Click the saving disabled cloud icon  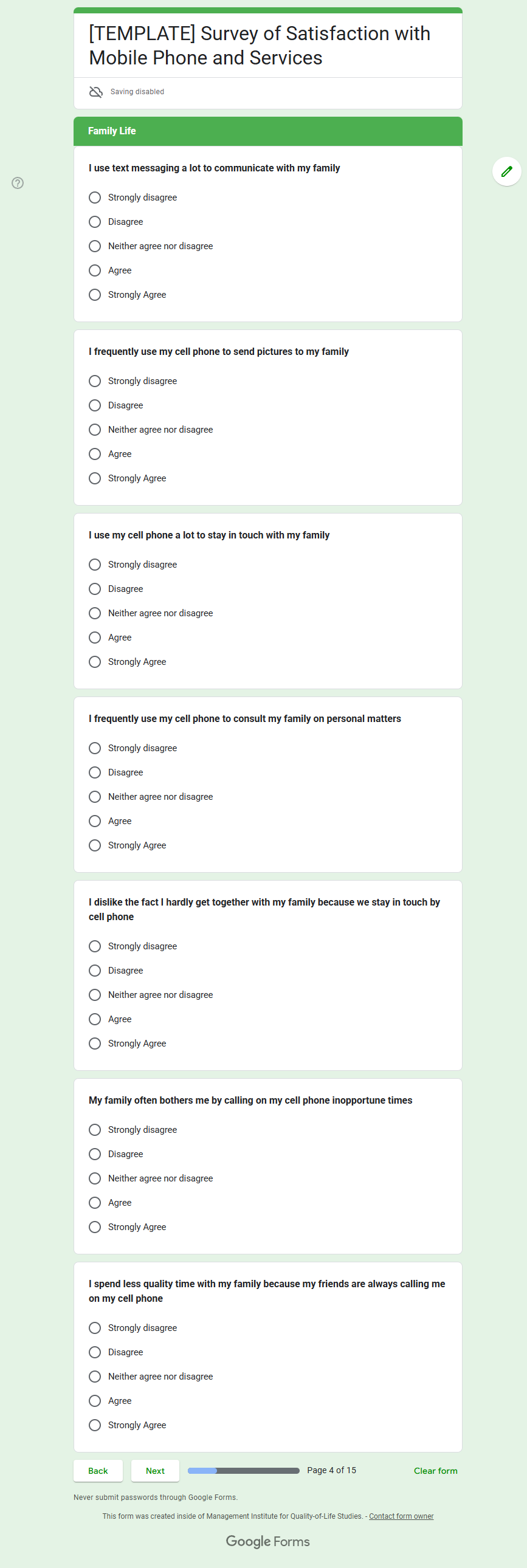[95, 92]
